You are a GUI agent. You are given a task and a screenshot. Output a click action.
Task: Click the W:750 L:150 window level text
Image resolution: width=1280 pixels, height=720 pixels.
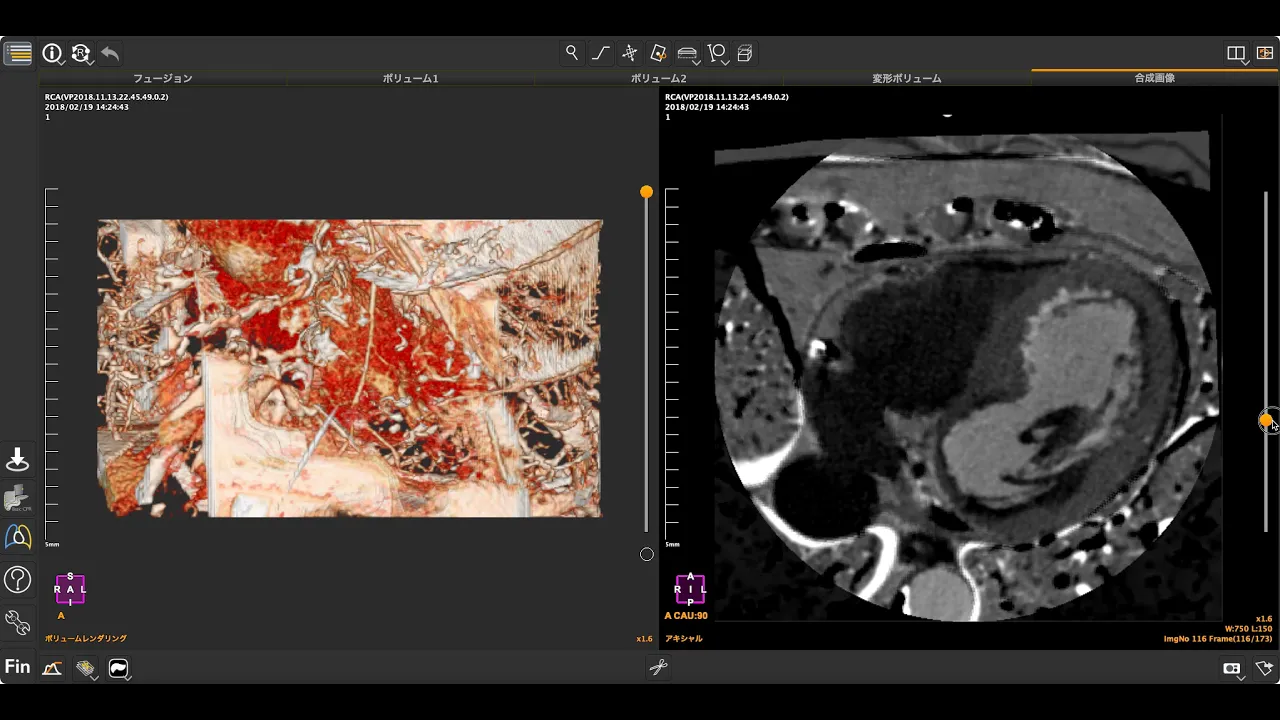[1248, 629]
